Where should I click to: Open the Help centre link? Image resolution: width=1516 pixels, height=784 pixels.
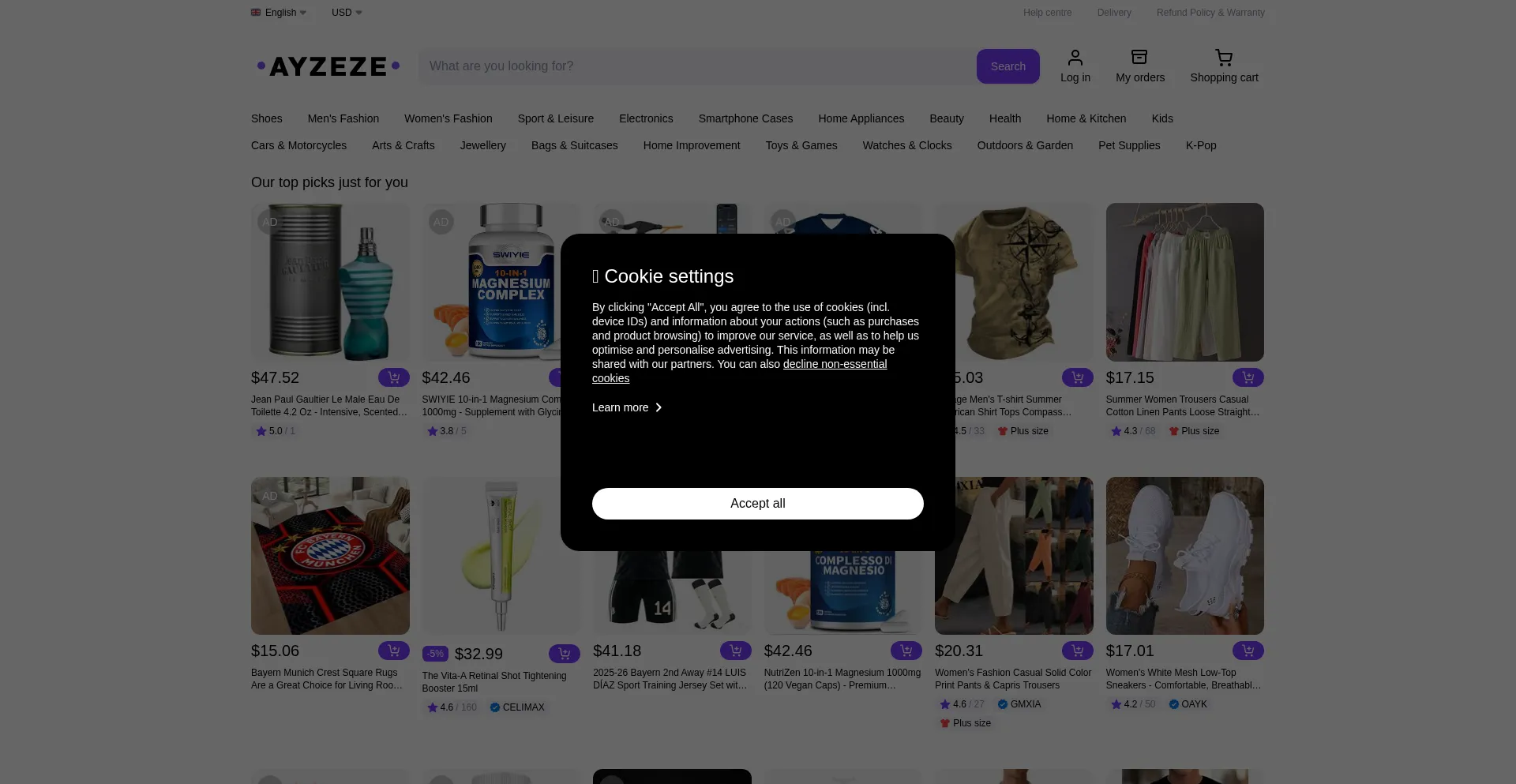point(1048,13)
